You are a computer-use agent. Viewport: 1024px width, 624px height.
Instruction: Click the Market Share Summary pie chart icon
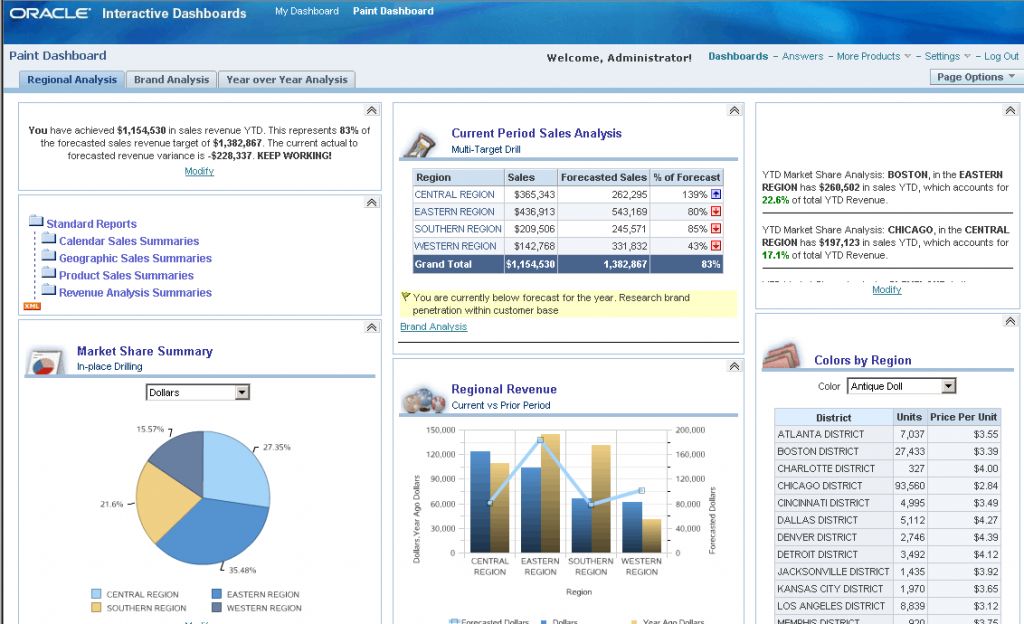(x=45, y=361)
